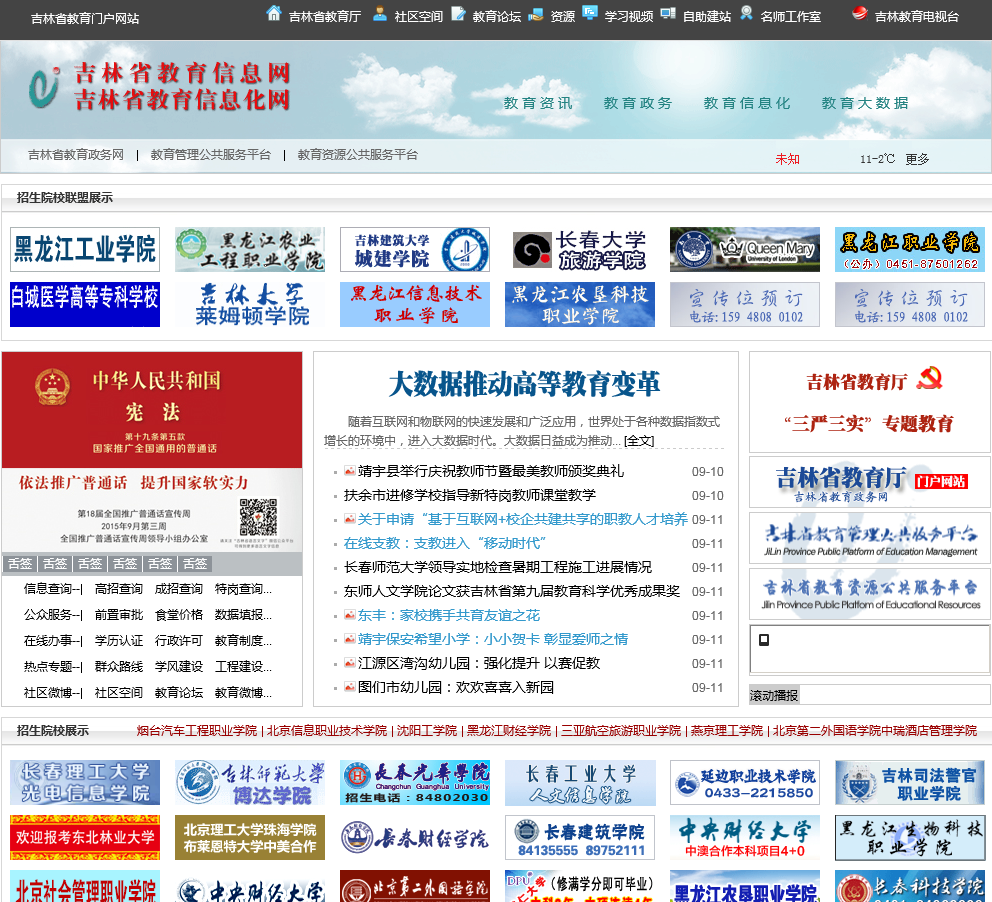Click the folder icon beside 资源

[x=536, y=14]
